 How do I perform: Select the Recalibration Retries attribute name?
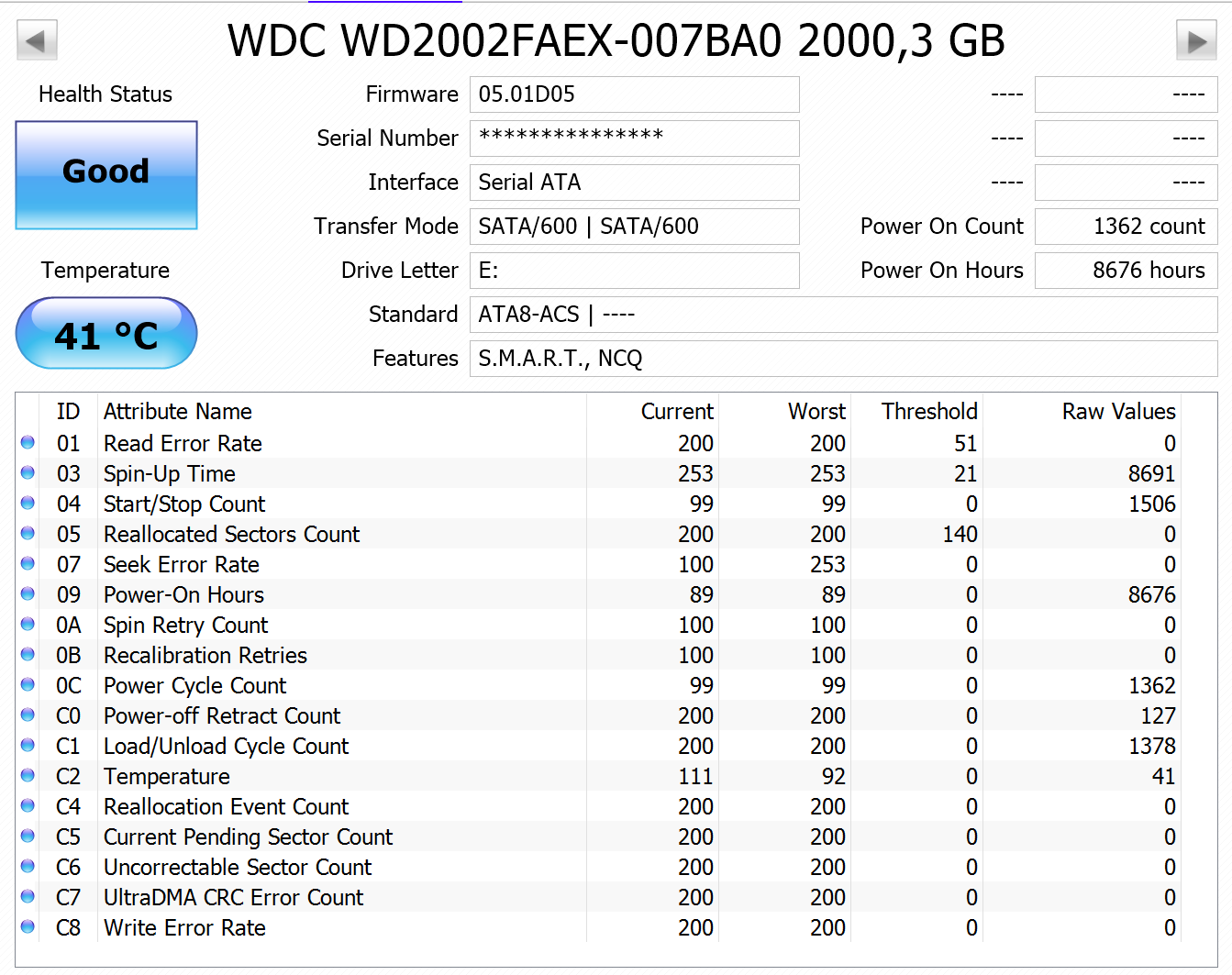coord(205,656)
